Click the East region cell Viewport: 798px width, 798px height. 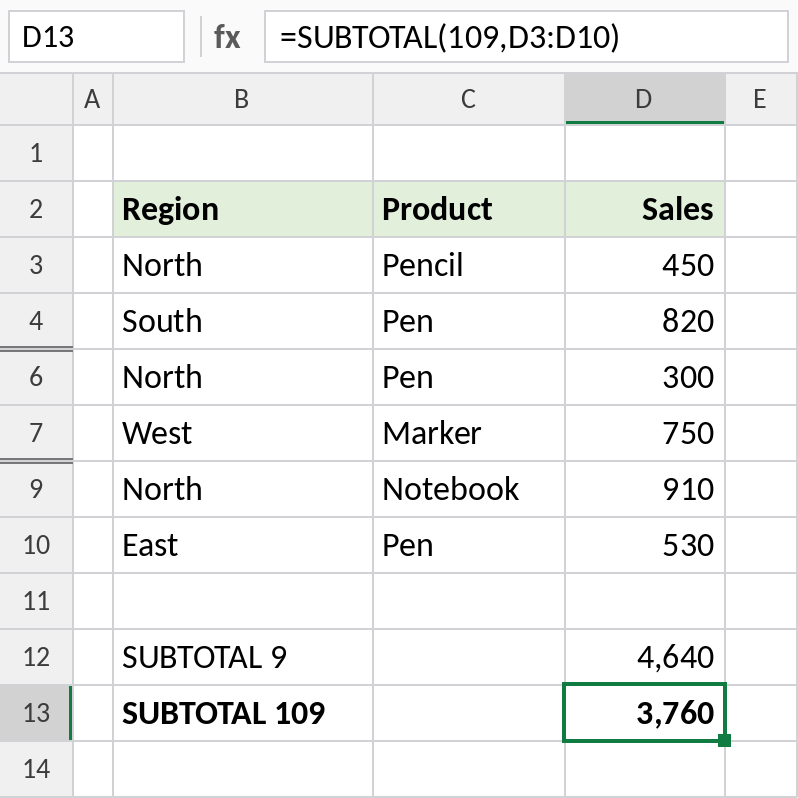pyautogui.click(x=243, y=545)
